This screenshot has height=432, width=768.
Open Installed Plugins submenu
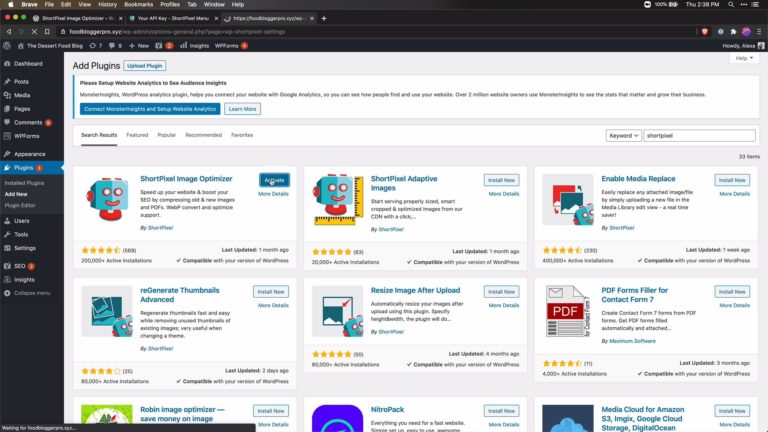coord(24,183)
